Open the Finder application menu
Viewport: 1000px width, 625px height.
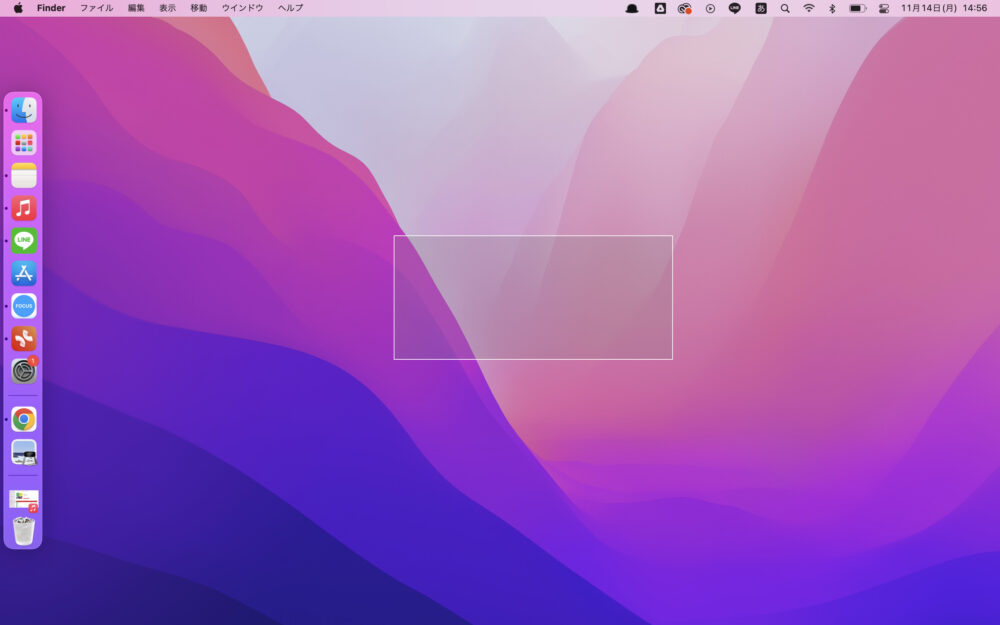click(x=51, y=8)
